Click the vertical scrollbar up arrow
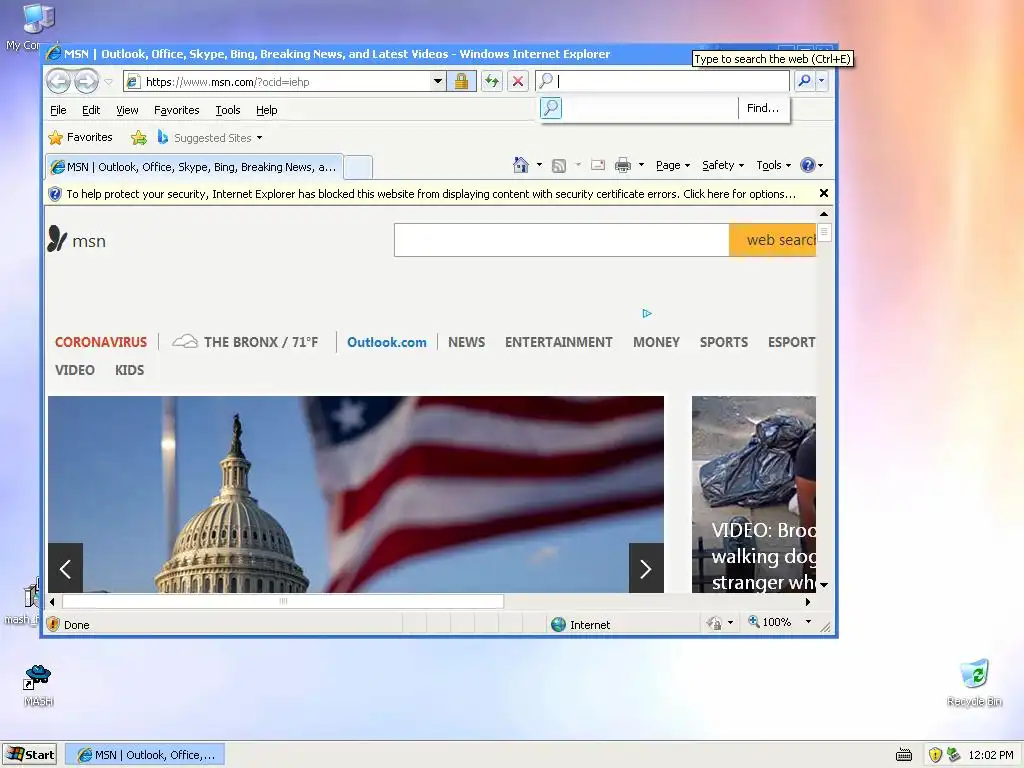Screen dimensions: 1024x768 [x=824, y=214]
